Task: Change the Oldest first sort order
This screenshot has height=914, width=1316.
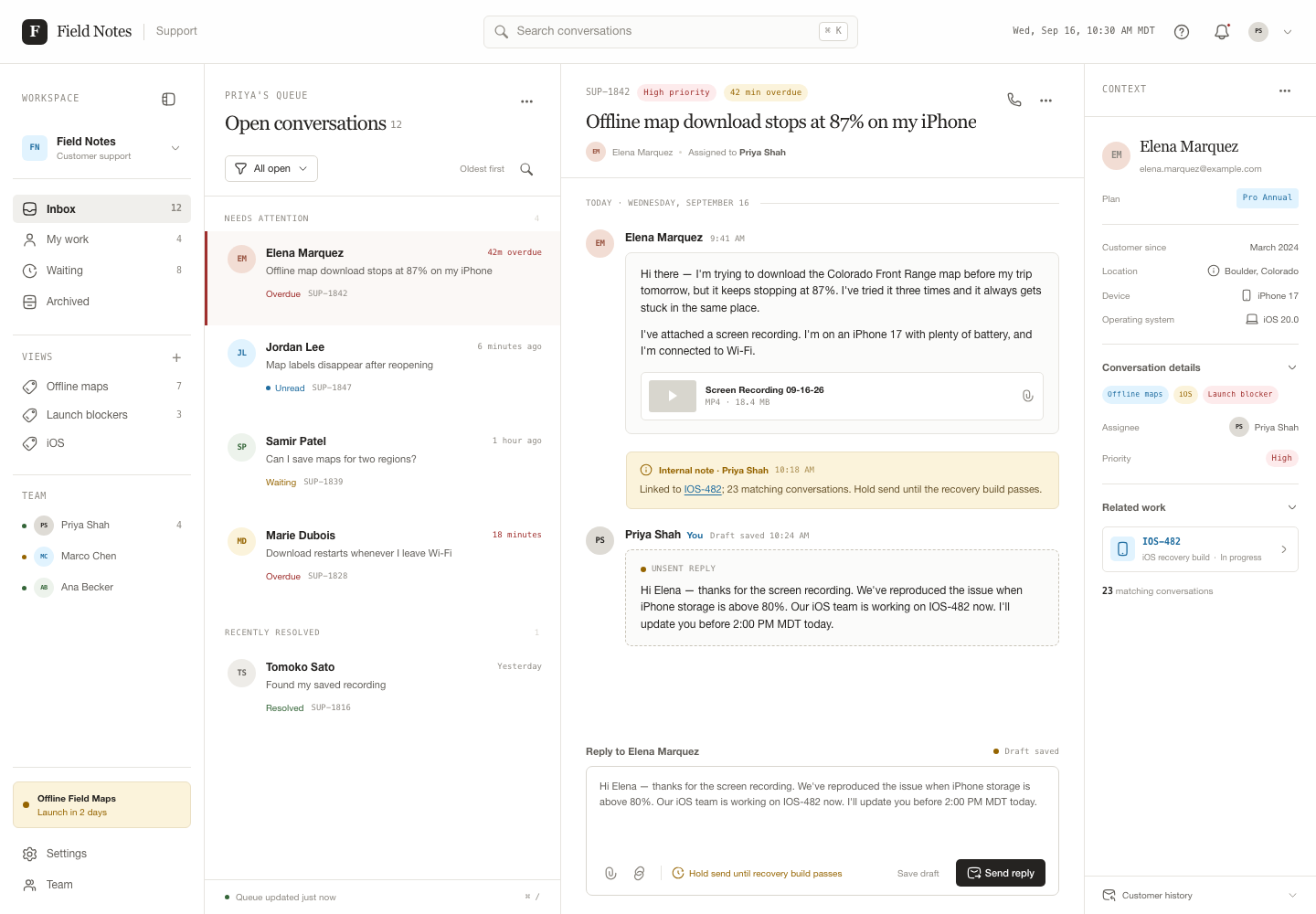Action: (482, 169)
